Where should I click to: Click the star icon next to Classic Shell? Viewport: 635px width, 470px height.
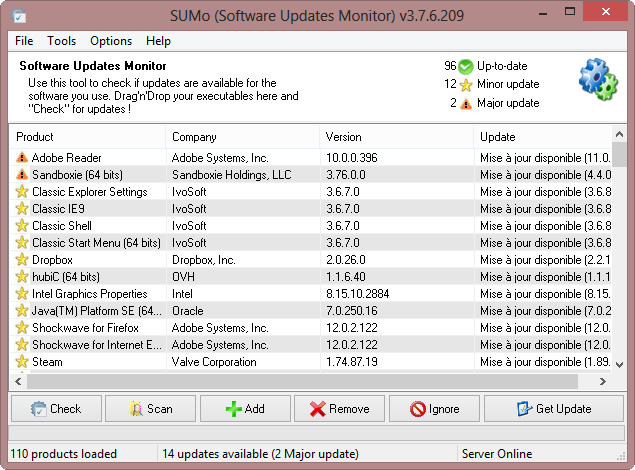coord(22,225)
